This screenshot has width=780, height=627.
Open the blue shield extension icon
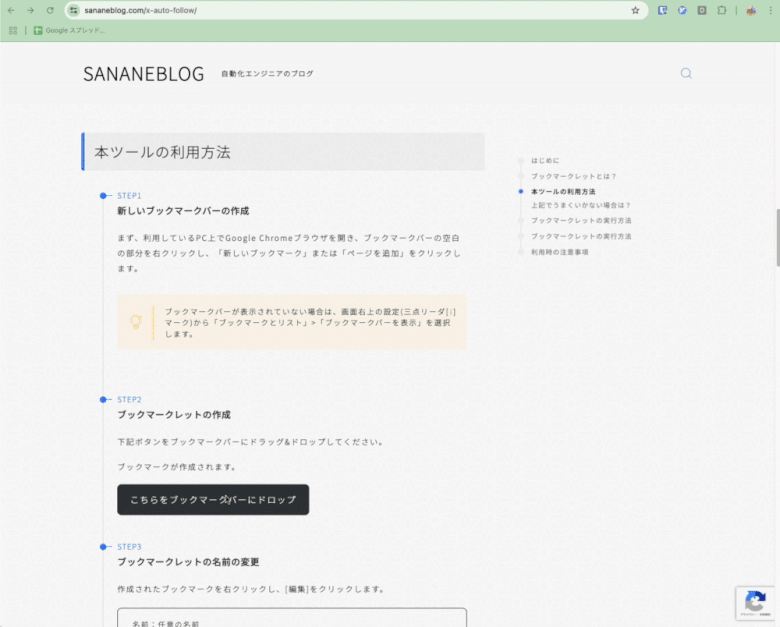coord(662,10)
